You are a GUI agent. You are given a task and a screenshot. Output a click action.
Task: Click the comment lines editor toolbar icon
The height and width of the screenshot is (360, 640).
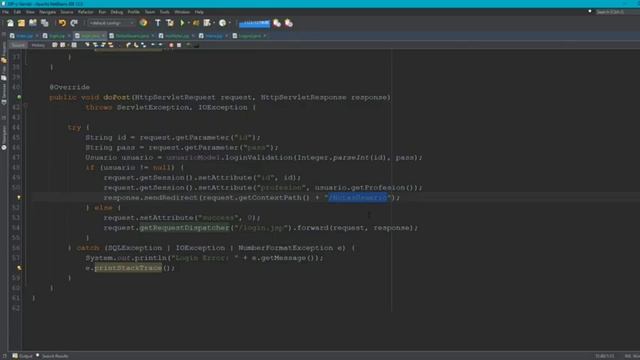click(x=188, y=45)
